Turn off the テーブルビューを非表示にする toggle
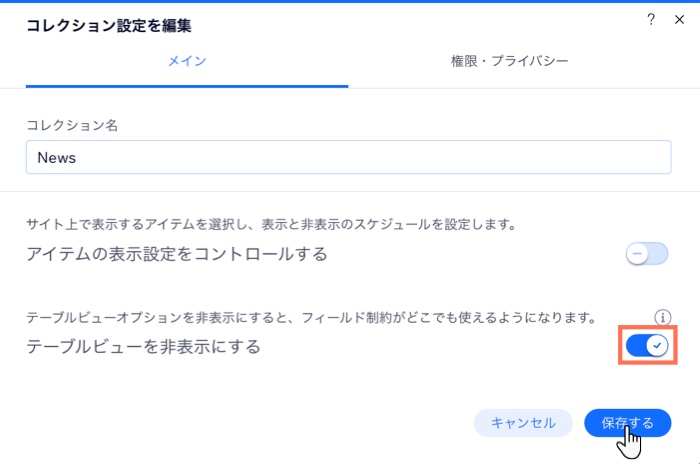 click(x=647, y=346)
